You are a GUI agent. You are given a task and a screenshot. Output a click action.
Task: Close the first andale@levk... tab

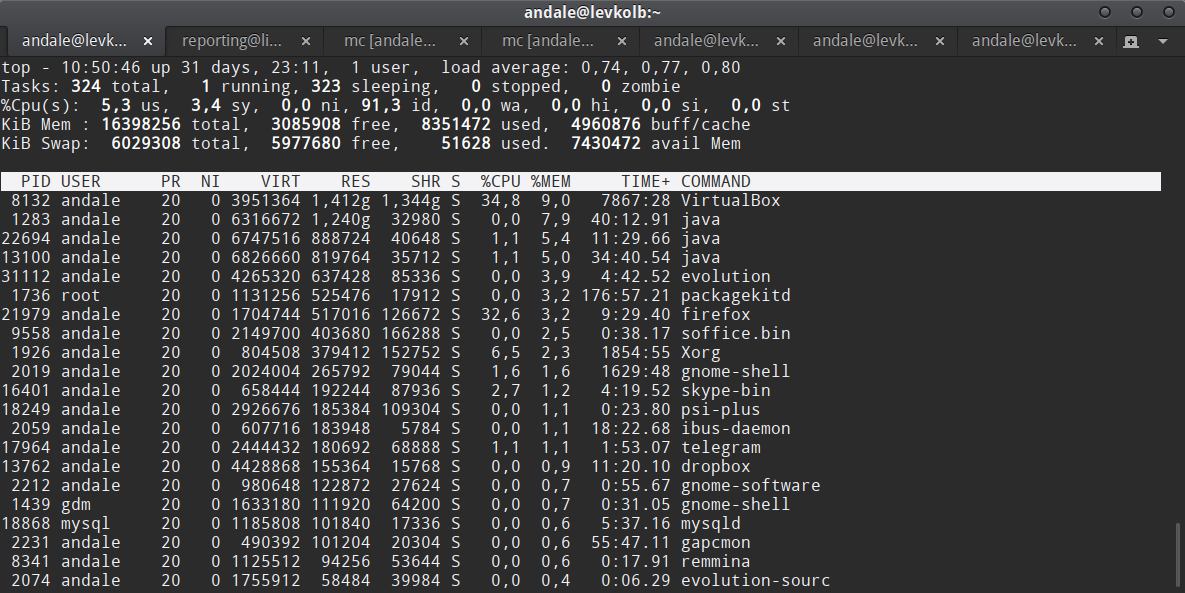(148, 41)
